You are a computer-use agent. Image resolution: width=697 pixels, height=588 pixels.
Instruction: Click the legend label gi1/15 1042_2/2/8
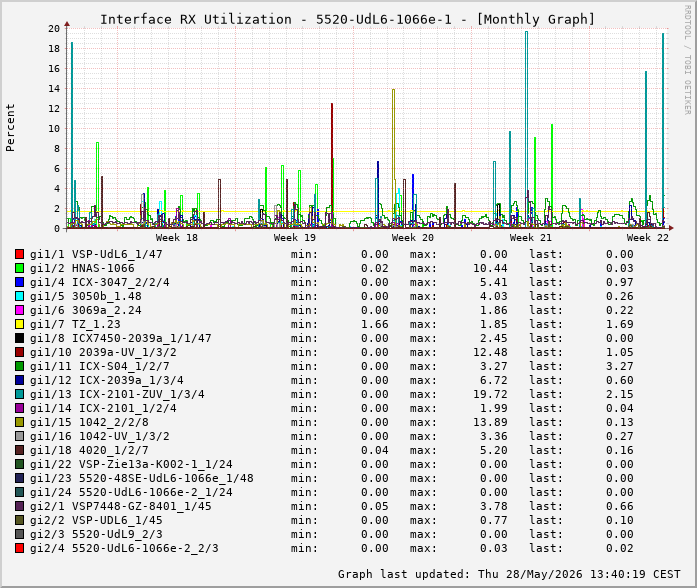(89, 422)
